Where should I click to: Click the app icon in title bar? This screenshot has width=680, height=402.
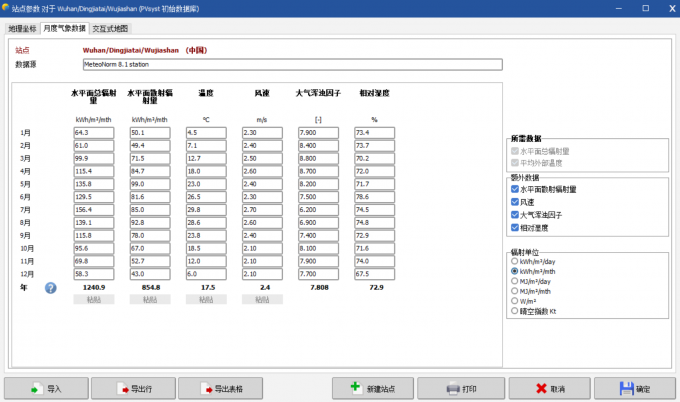pos(6,7)
